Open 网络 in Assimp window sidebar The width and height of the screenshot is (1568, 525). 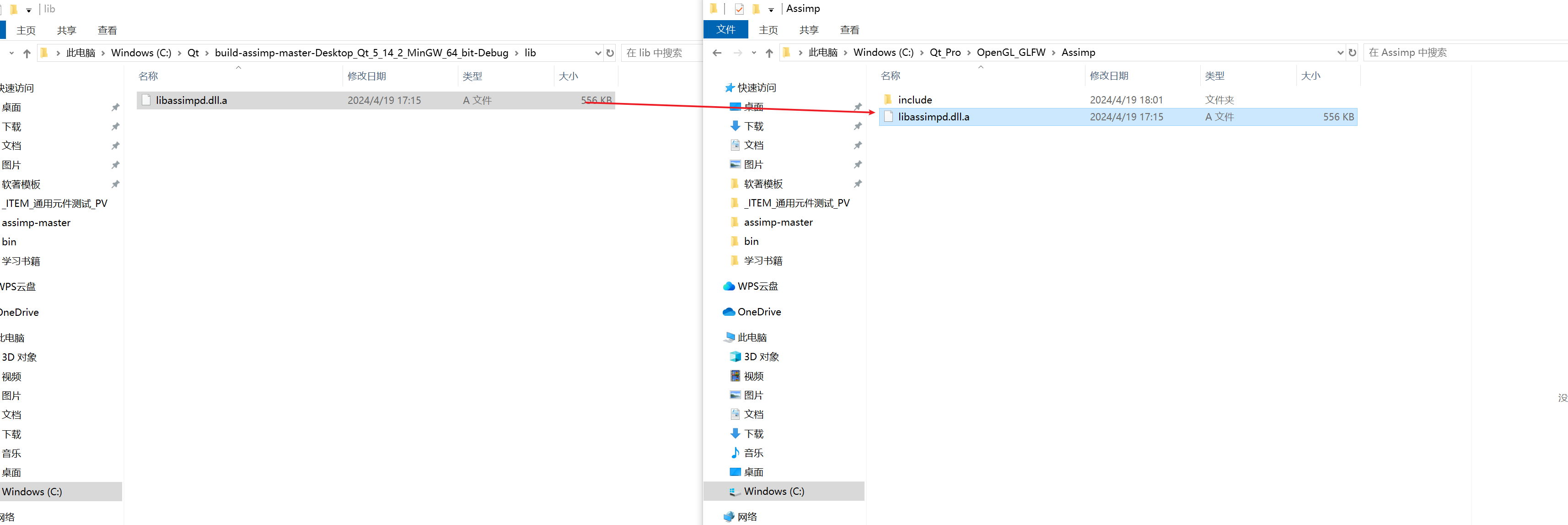(x=747, y=517)
